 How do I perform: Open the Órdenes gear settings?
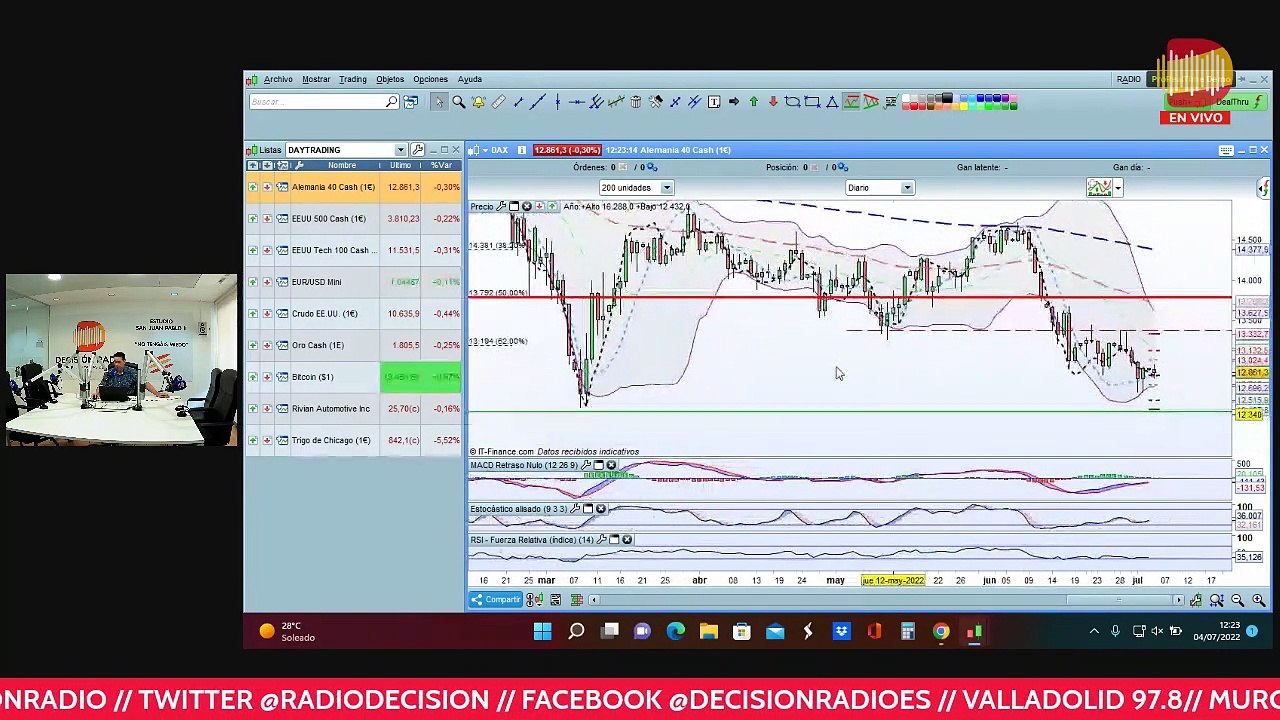(652, 167)
